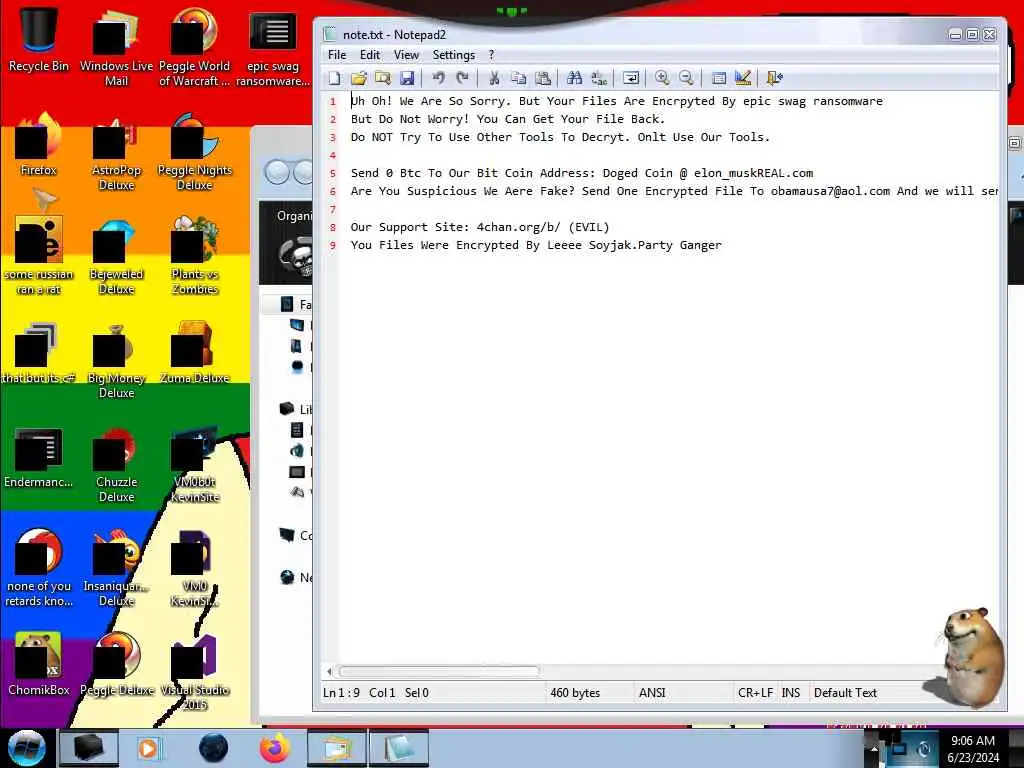Save note.txt with the floppy disk icon

pyautogui.click(x=407, y=78)
